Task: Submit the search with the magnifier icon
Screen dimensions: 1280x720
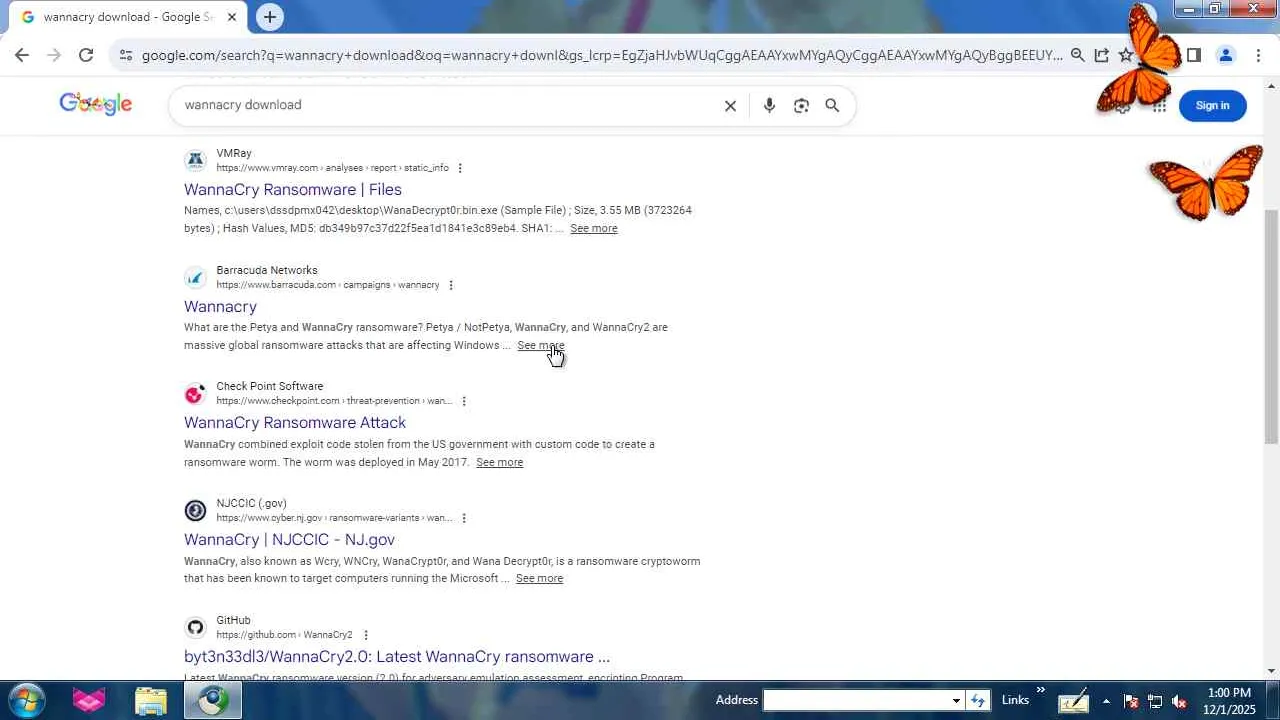Action: (832, 105)
